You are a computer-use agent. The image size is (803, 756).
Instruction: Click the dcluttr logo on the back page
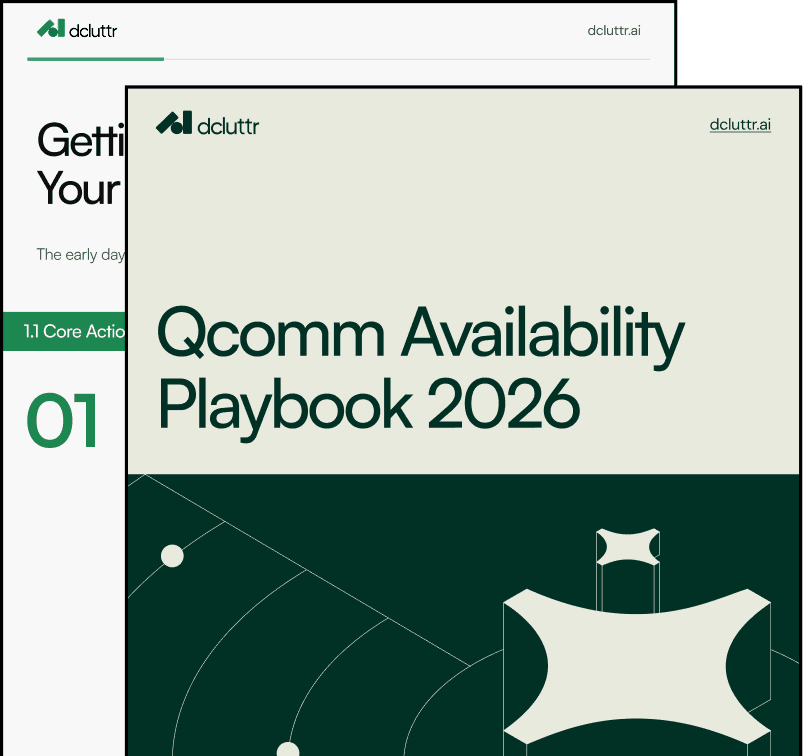coord(77,29)
